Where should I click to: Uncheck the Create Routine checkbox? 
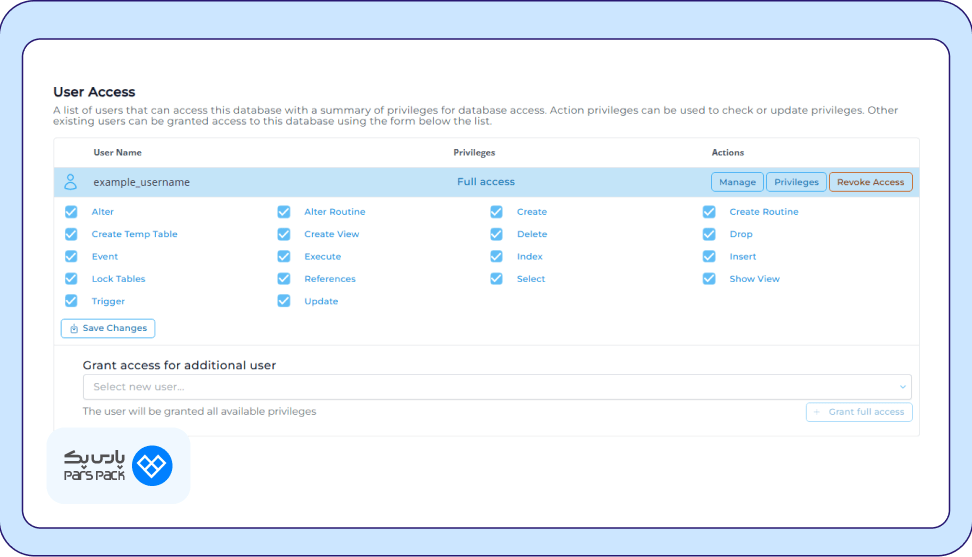pos(709,212)
